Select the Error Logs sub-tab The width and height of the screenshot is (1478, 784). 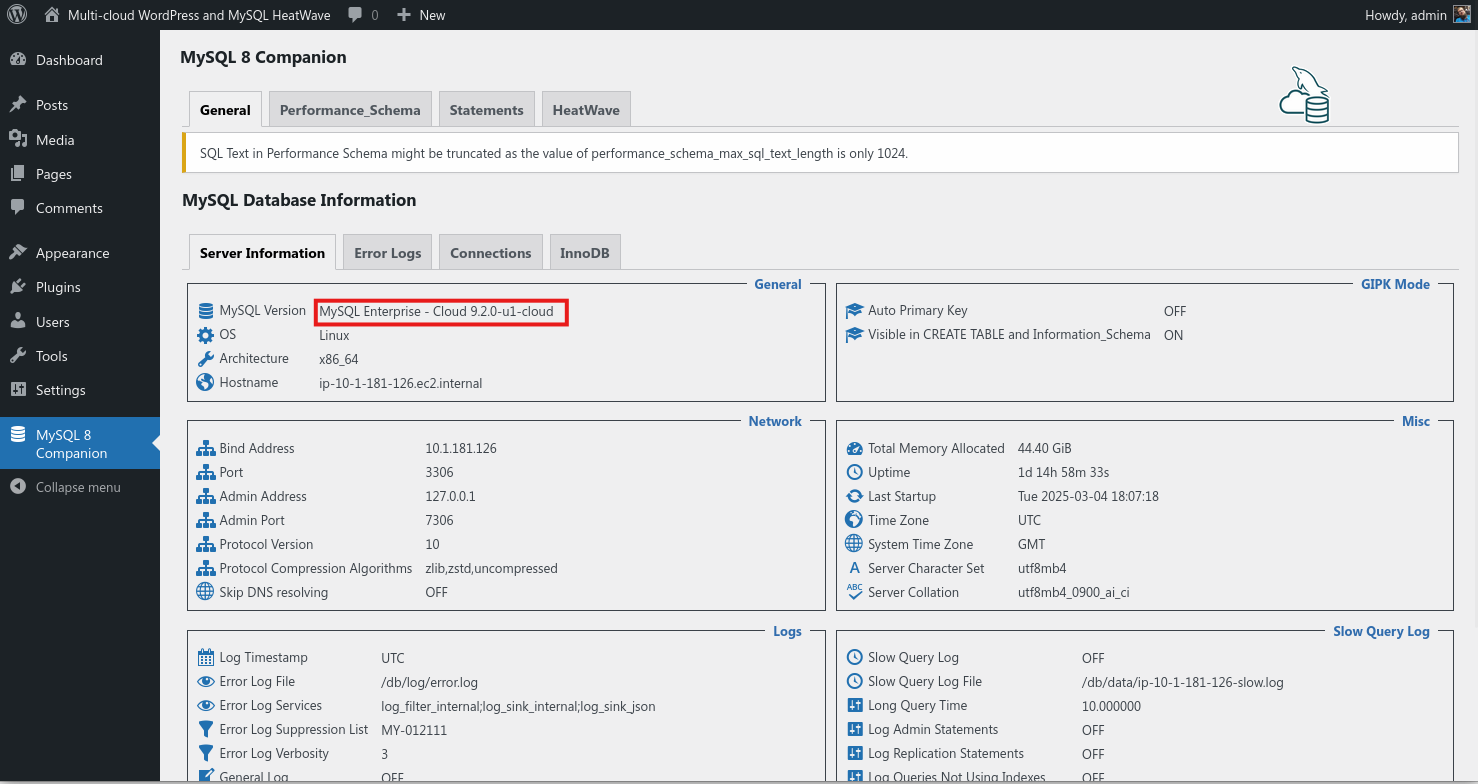click(388, 253)
